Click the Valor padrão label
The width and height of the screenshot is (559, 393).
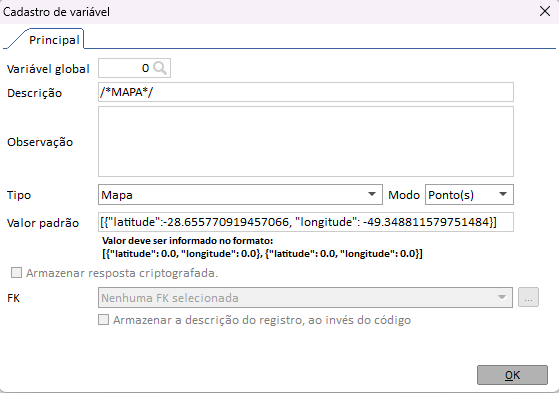[x=43, y=223]
